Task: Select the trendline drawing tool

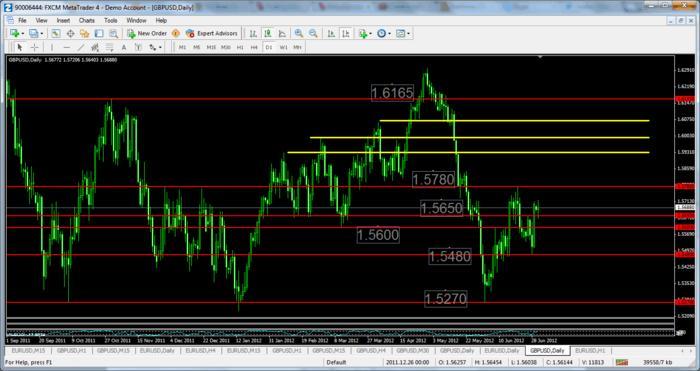Action: 81,47
